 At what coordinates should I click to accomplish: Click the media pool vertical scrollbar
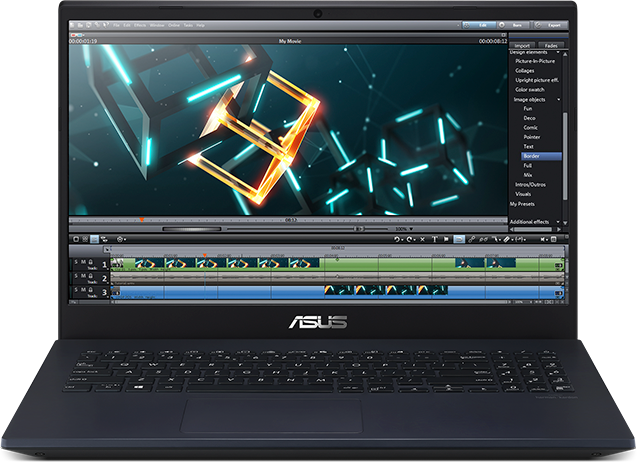click(x=565, y=156)
